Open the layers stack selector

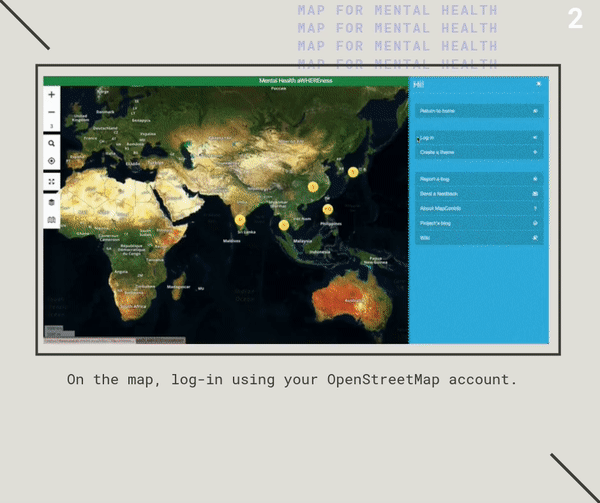point(52,202)
